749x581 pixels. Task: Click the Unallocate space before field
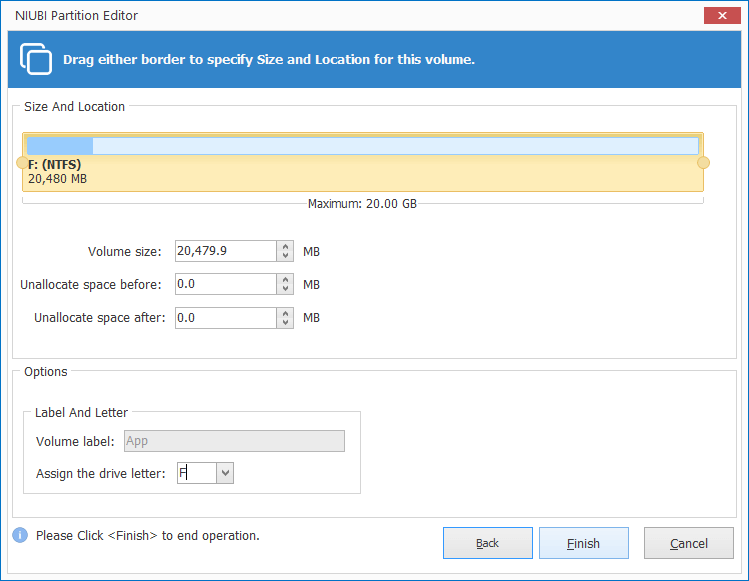[225, 285]
